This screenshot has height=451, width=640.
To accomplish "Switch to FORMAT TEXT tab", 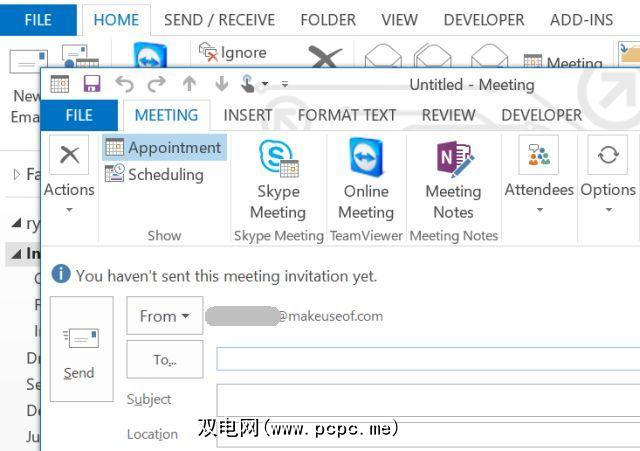I will click(347, 115).
